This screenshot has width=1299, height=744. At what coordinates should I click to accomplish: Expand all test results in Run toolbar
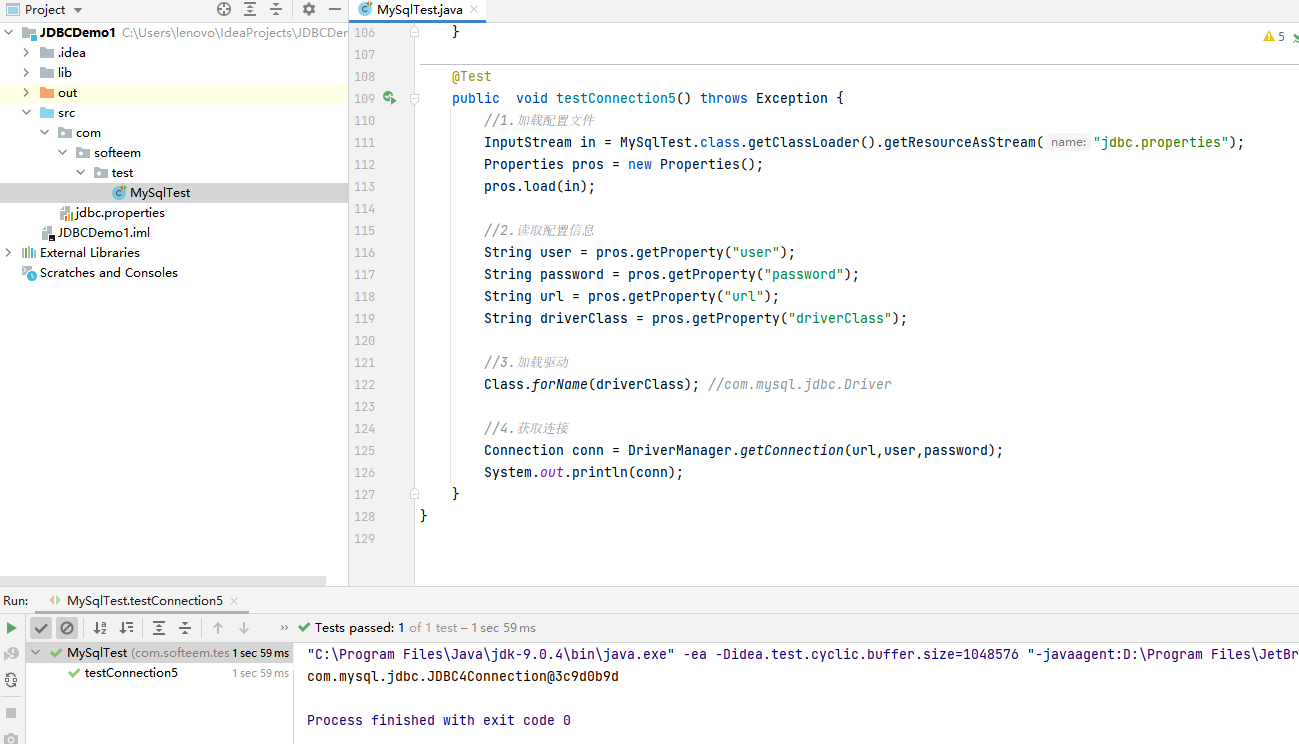(x=159, y=628)
